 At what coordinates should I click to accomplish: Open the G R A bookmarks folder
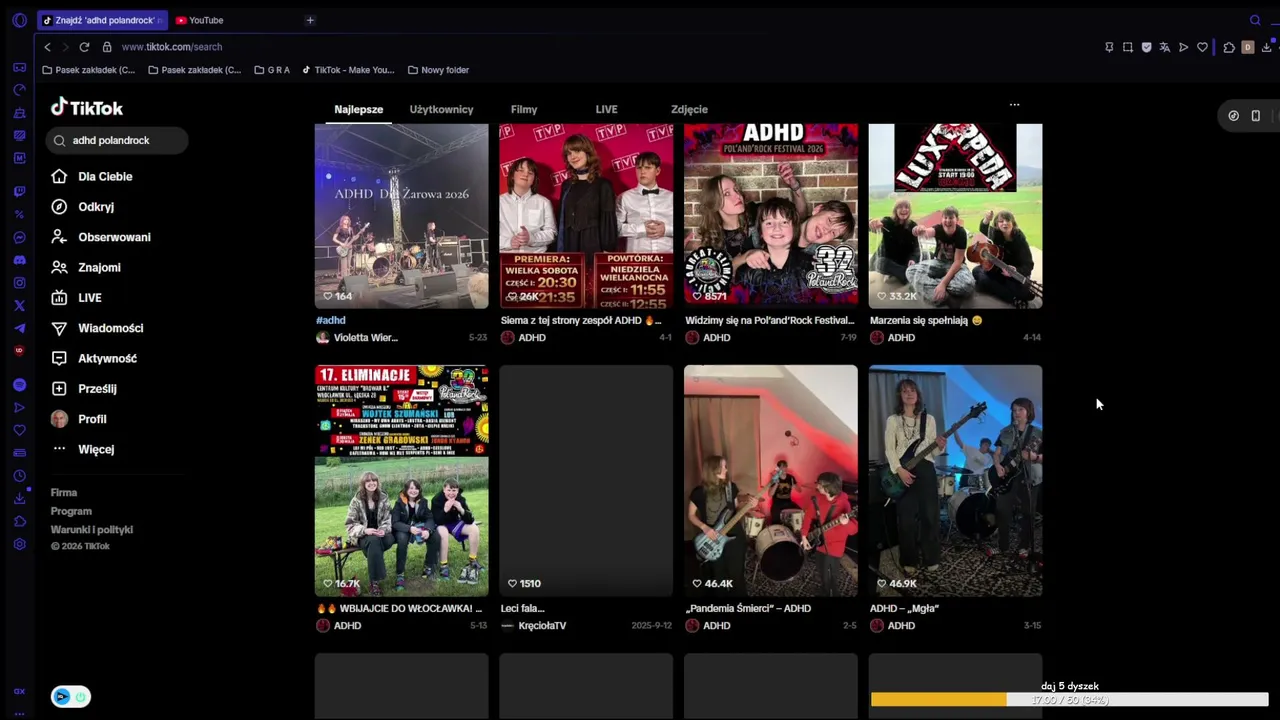coord(272,70)
